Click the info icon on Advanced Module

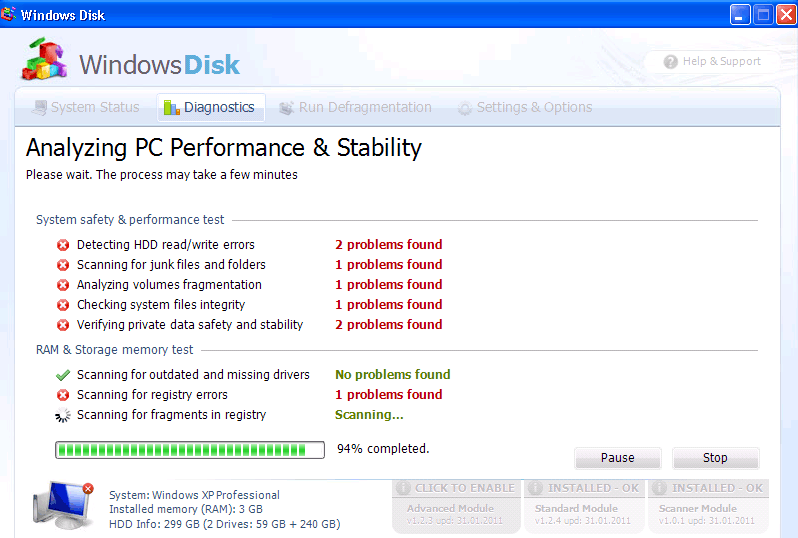point(403,489)
